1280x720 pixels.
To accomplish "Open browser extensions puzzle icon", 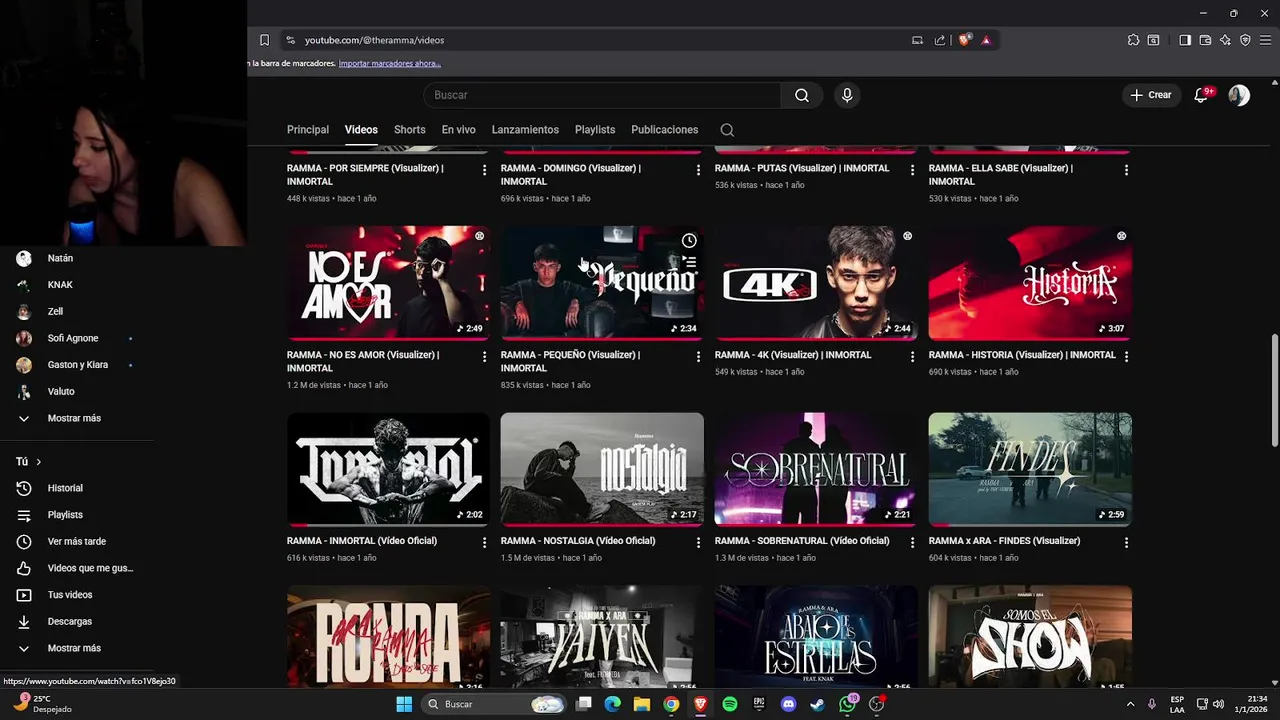I will tap(1133, 40).
